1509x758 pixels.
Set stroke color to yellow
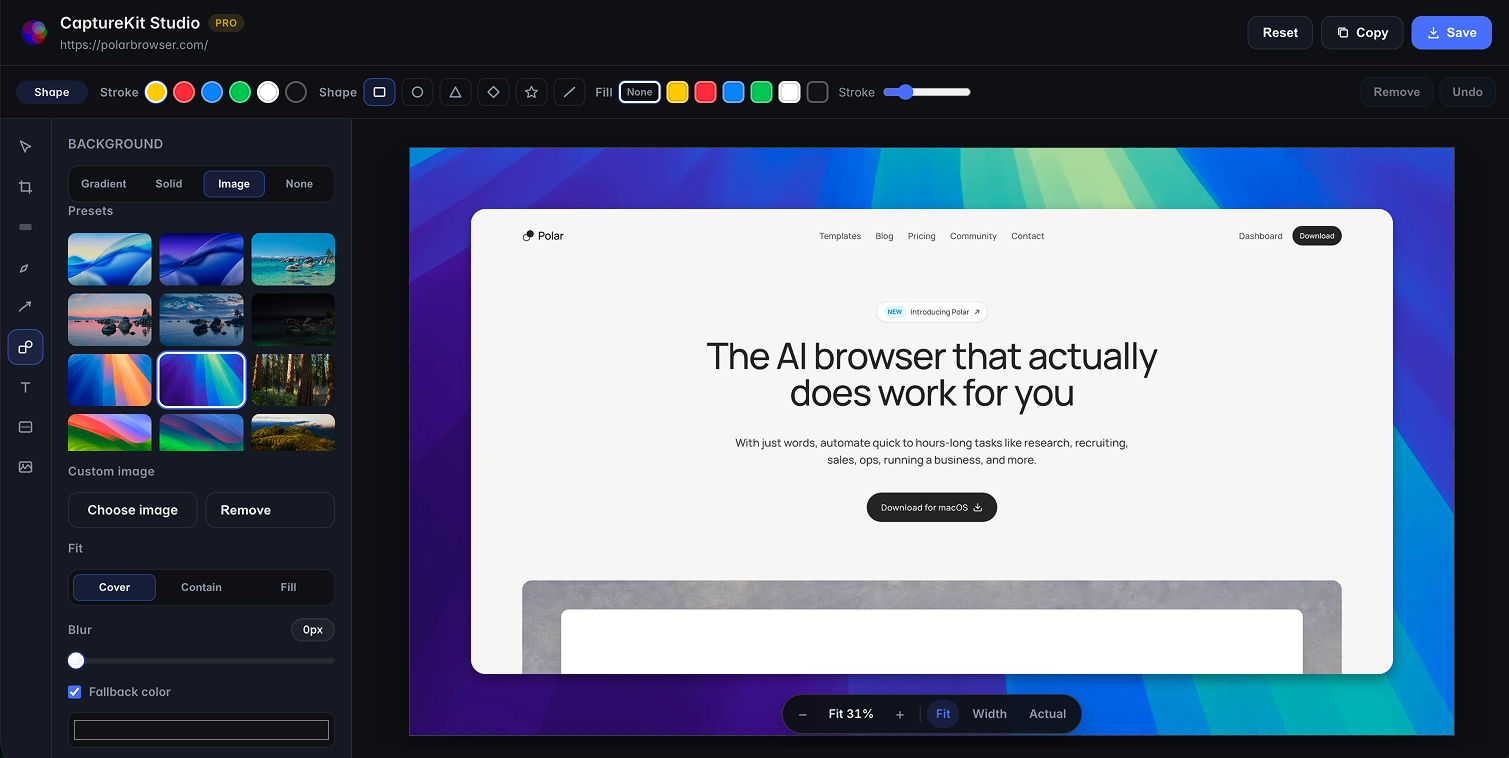(156, 92)
